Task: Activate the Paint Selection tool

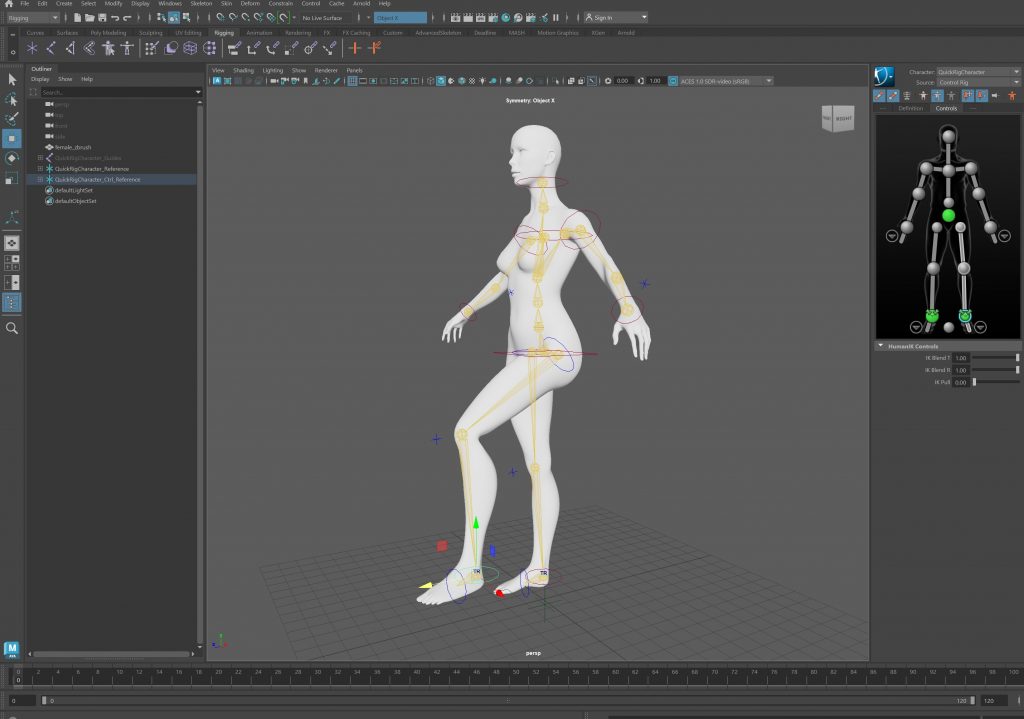Action: [12, 119]
